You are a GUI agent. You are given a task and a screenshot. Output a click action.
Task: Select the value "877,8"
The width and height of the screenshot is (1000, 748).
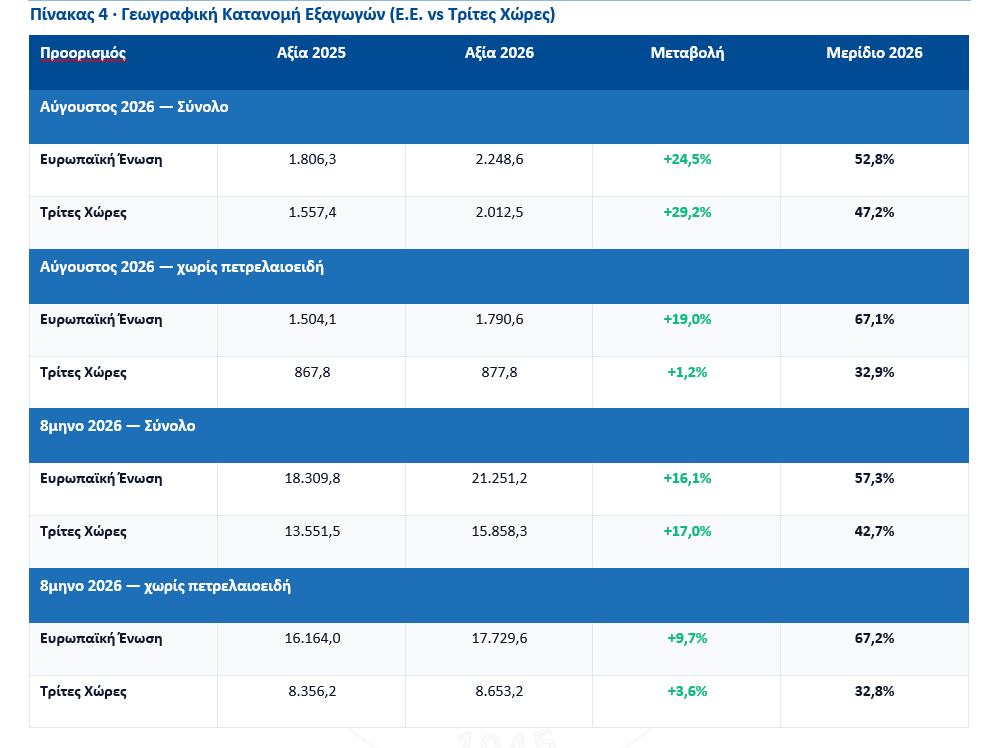point(499,372)
